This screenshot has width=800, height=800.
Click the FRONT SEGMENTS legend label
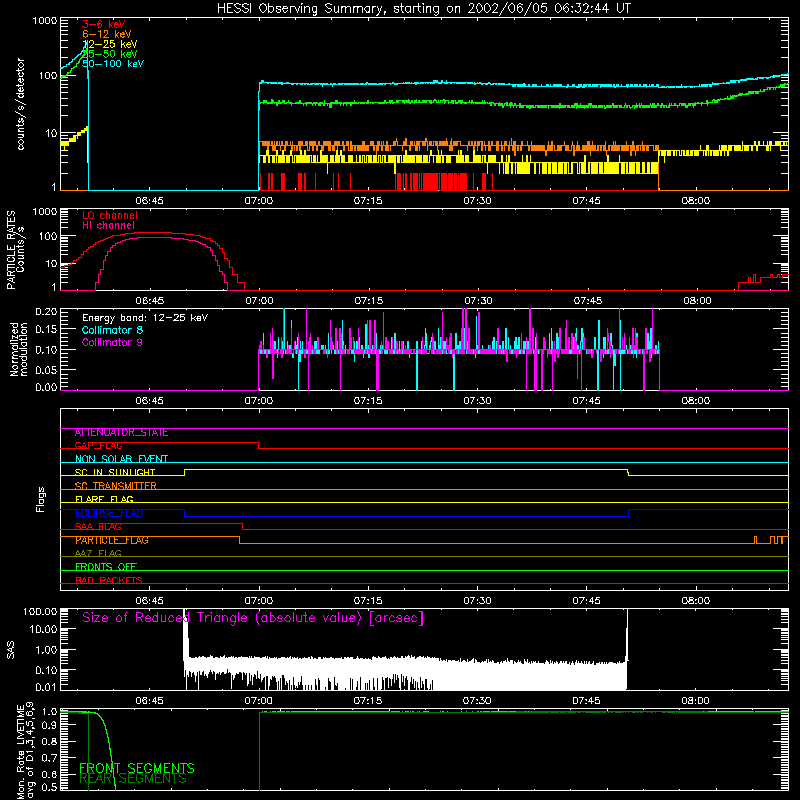(x=137, y=768)
